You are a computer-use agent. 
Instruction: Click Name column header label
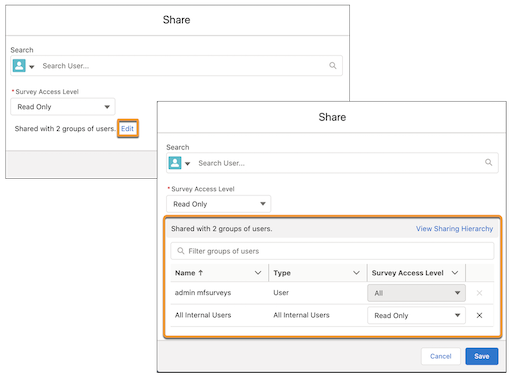tap(185, 273)
